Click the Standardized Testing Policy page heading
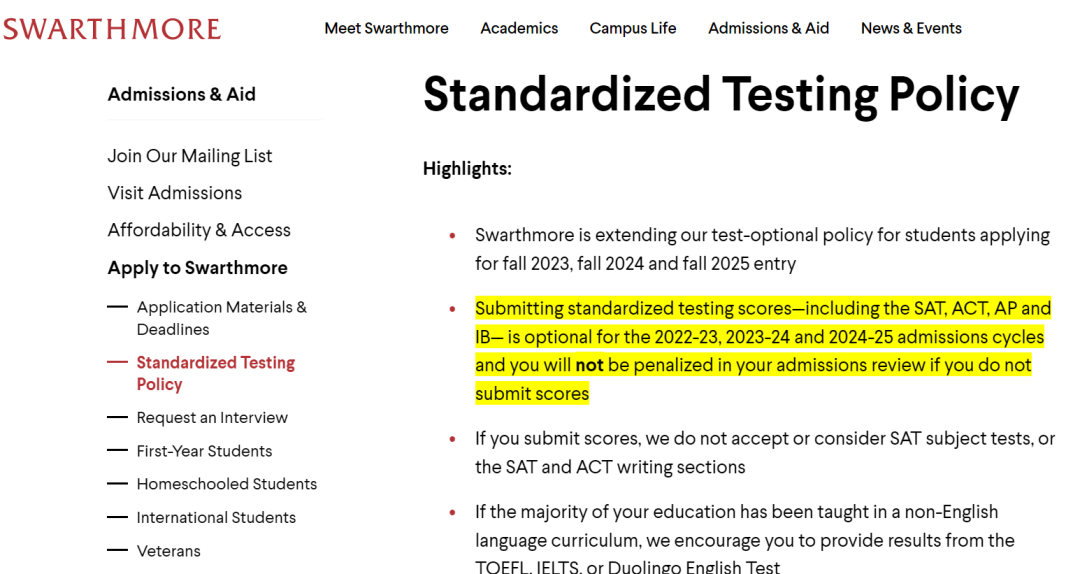Viewport: 1080px width, 574px height. [x=721, y=95]
